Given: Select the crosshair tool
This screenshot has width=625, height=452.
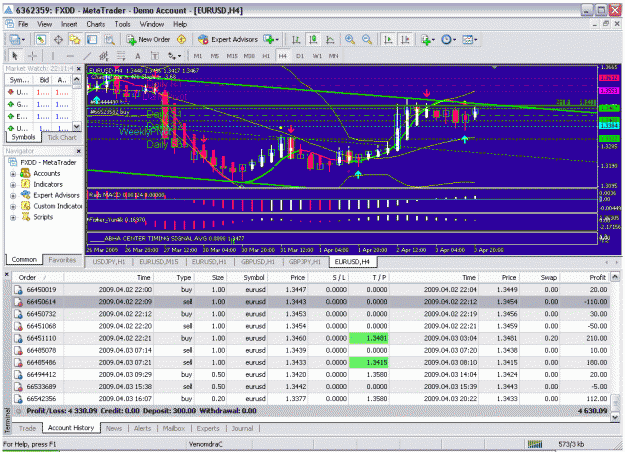Looking at the screenshot, I should click(x=32, y=56).
